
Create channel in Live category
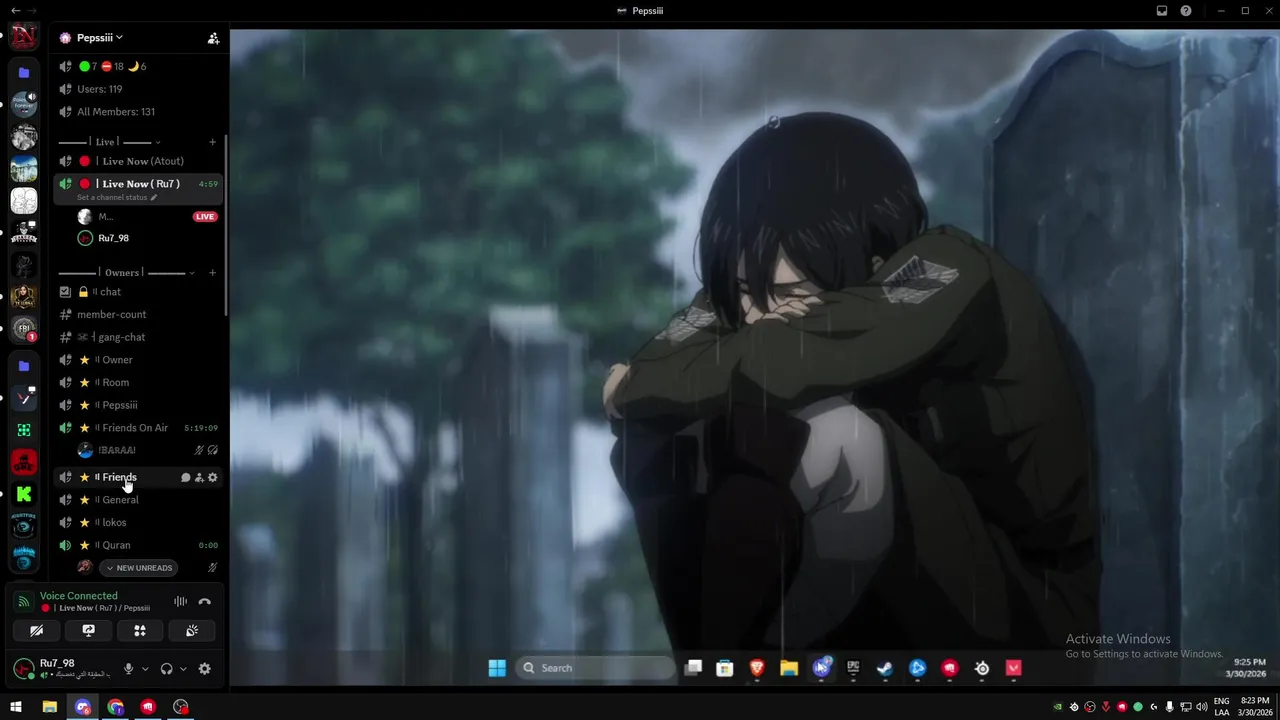(212, 142)
